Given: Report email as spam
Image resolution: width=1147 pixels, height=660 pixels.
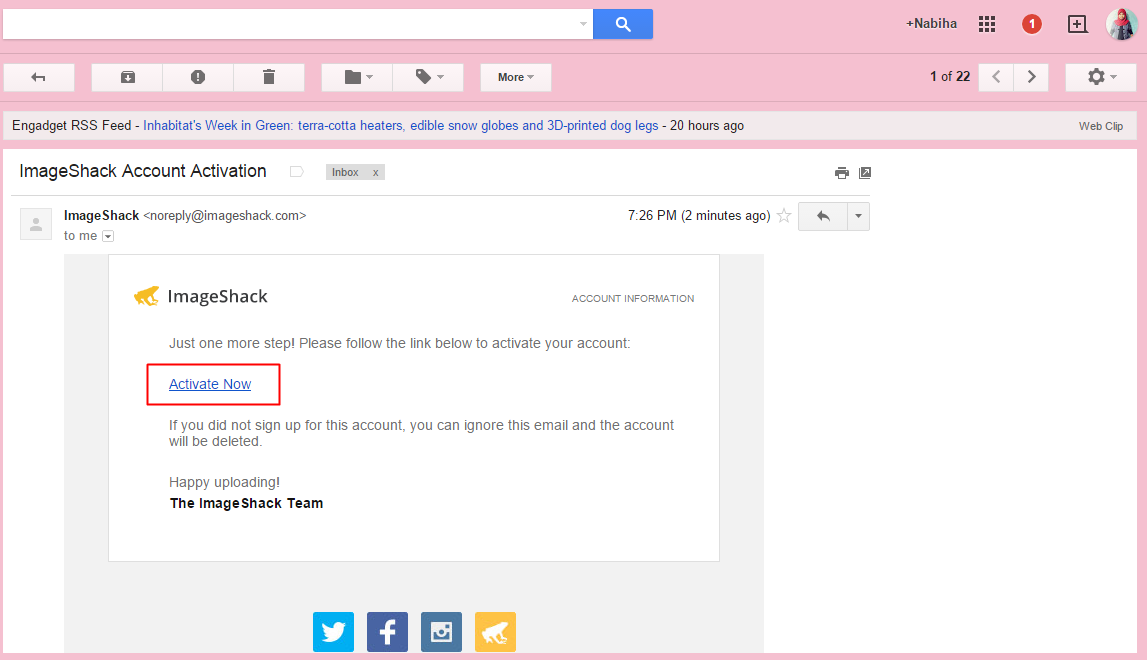Looking at the screenshot, I should click(198, 77).
